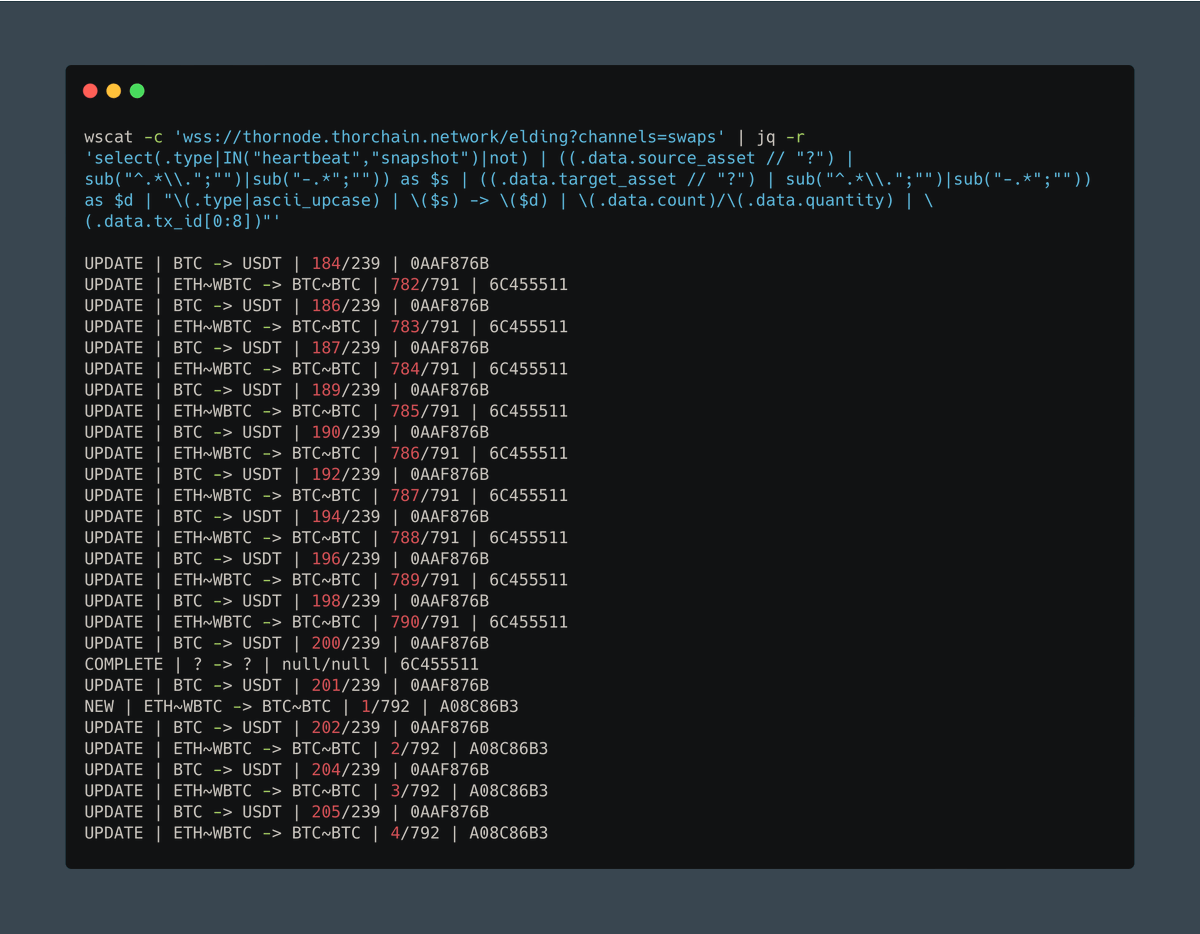1200x934 pixels.
Task: Click the UPDATE line with 2/792
Action: click(316, 748)
